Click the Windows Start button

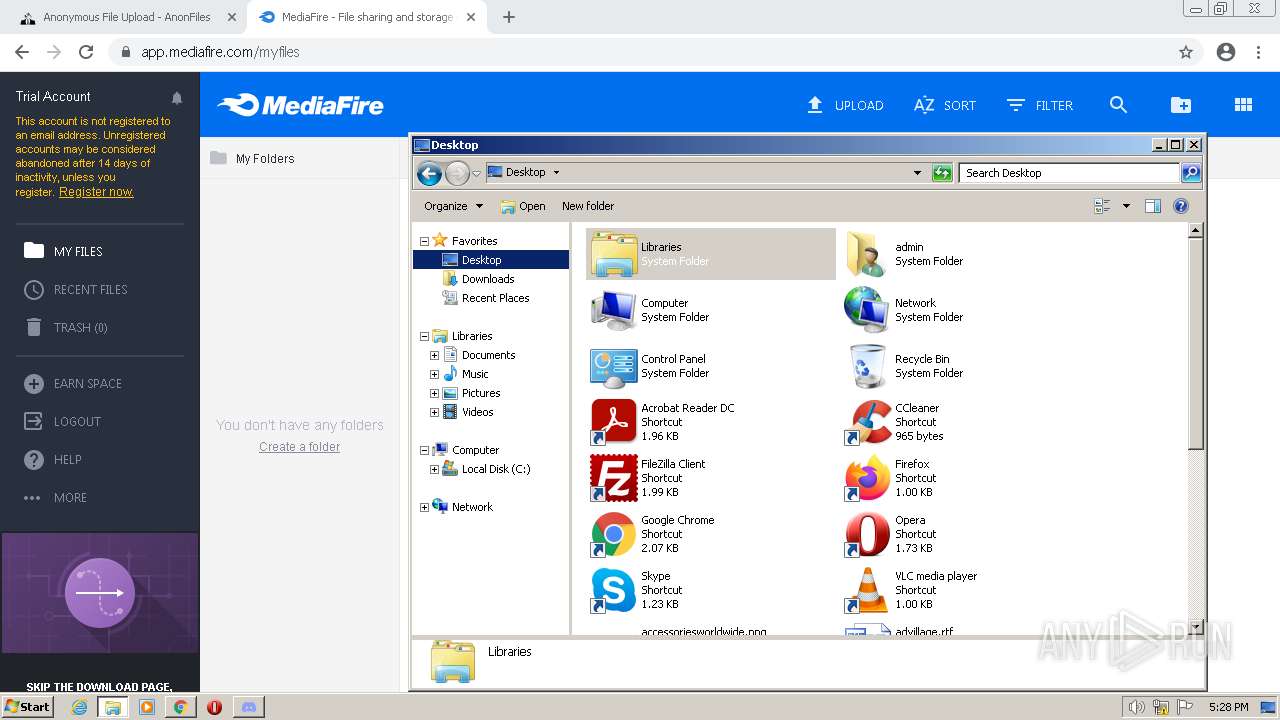(x=28, y=706)
